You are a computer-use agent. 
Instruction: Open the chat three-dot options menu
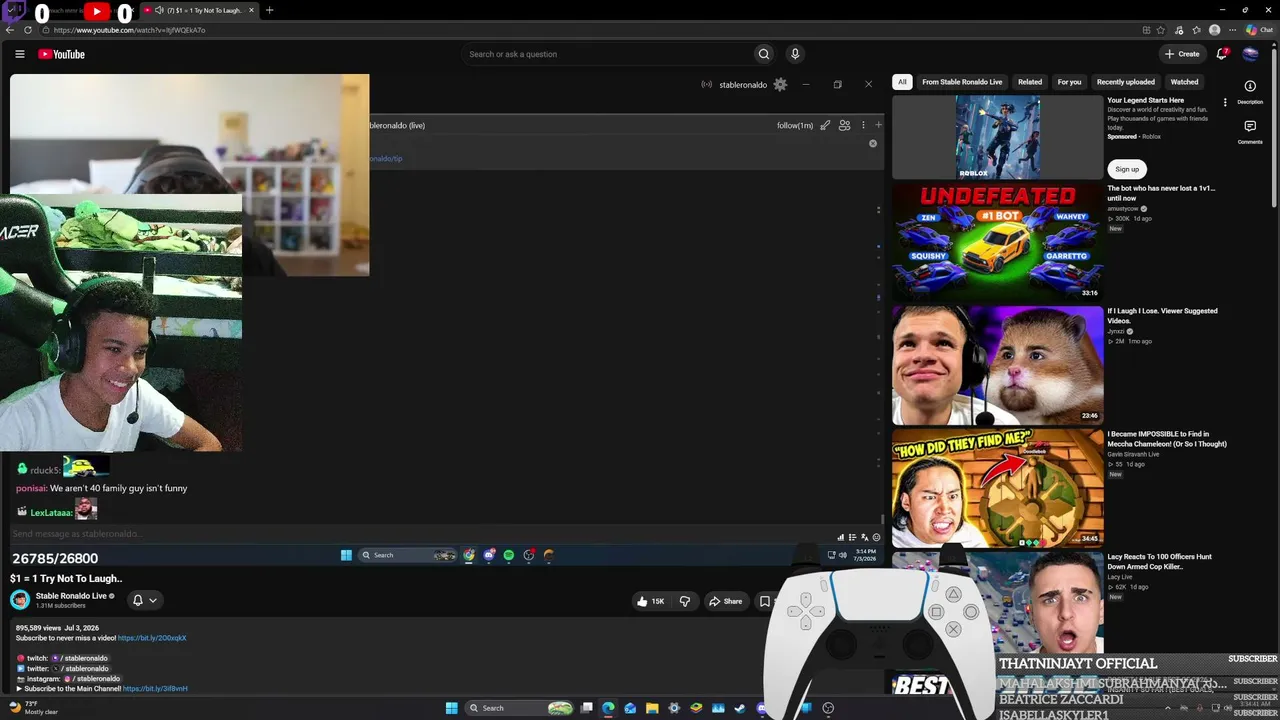tap(863, 125)
